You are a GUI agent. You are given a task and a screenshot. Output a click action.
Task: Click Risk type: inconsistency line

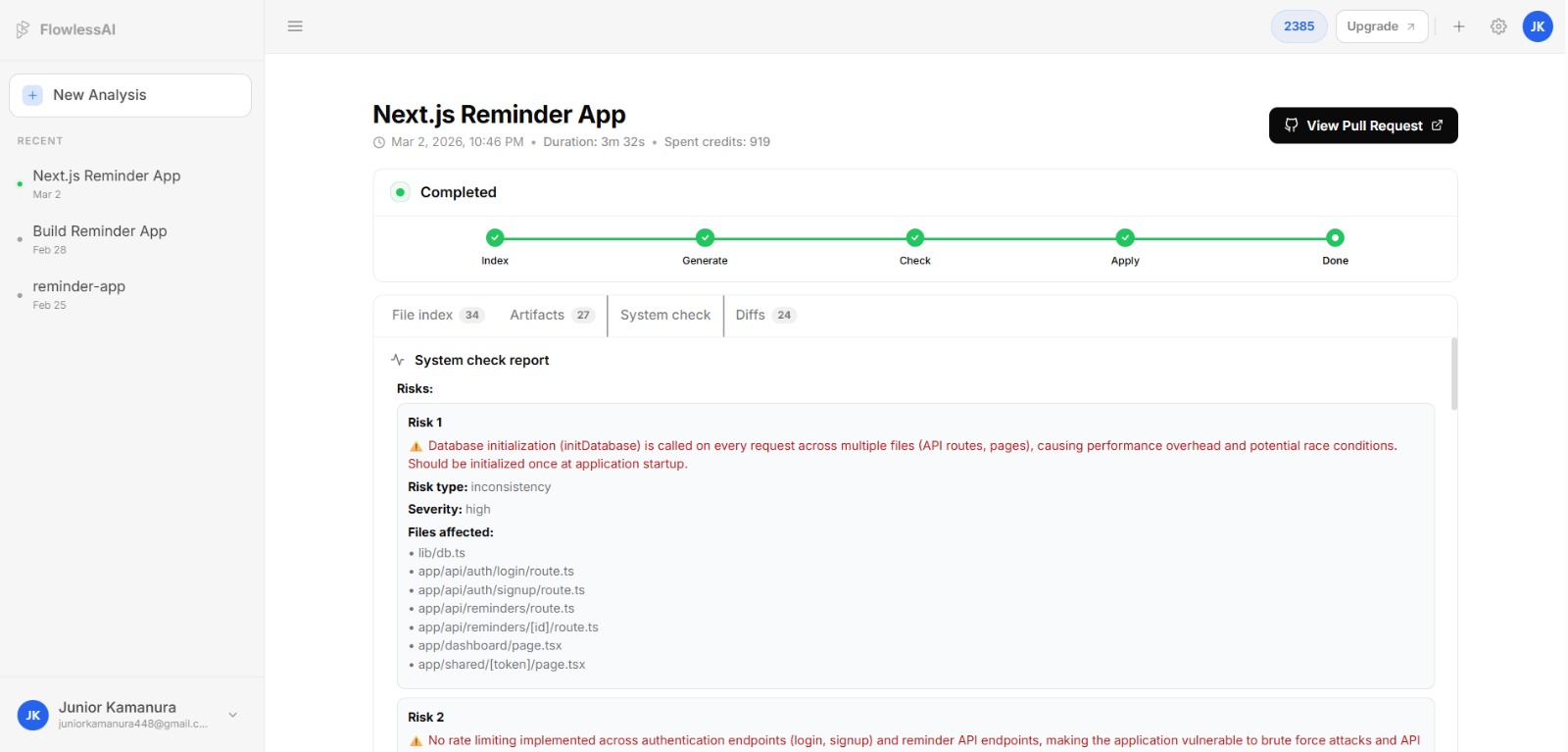[x=479, y=487]
